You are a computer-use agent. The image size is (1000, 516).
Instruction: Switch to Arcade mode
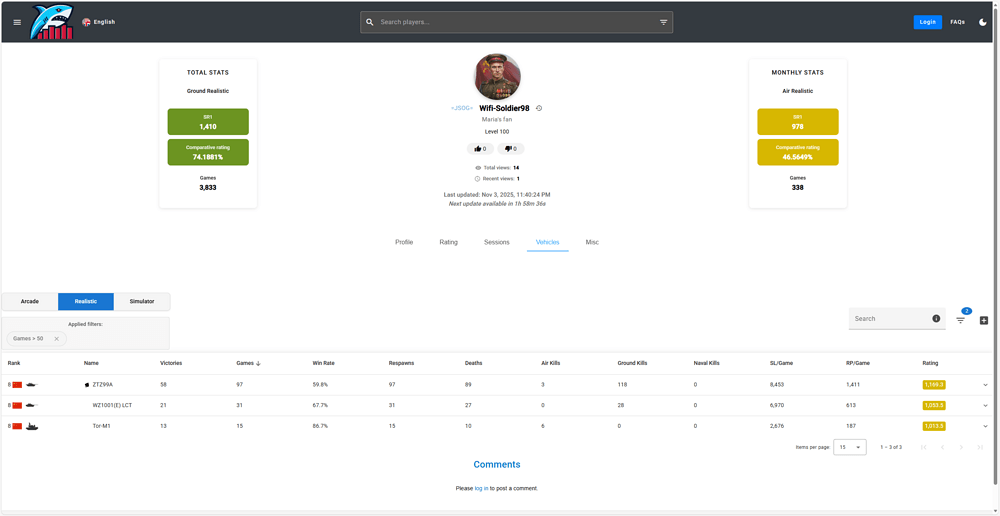[30, 301]
